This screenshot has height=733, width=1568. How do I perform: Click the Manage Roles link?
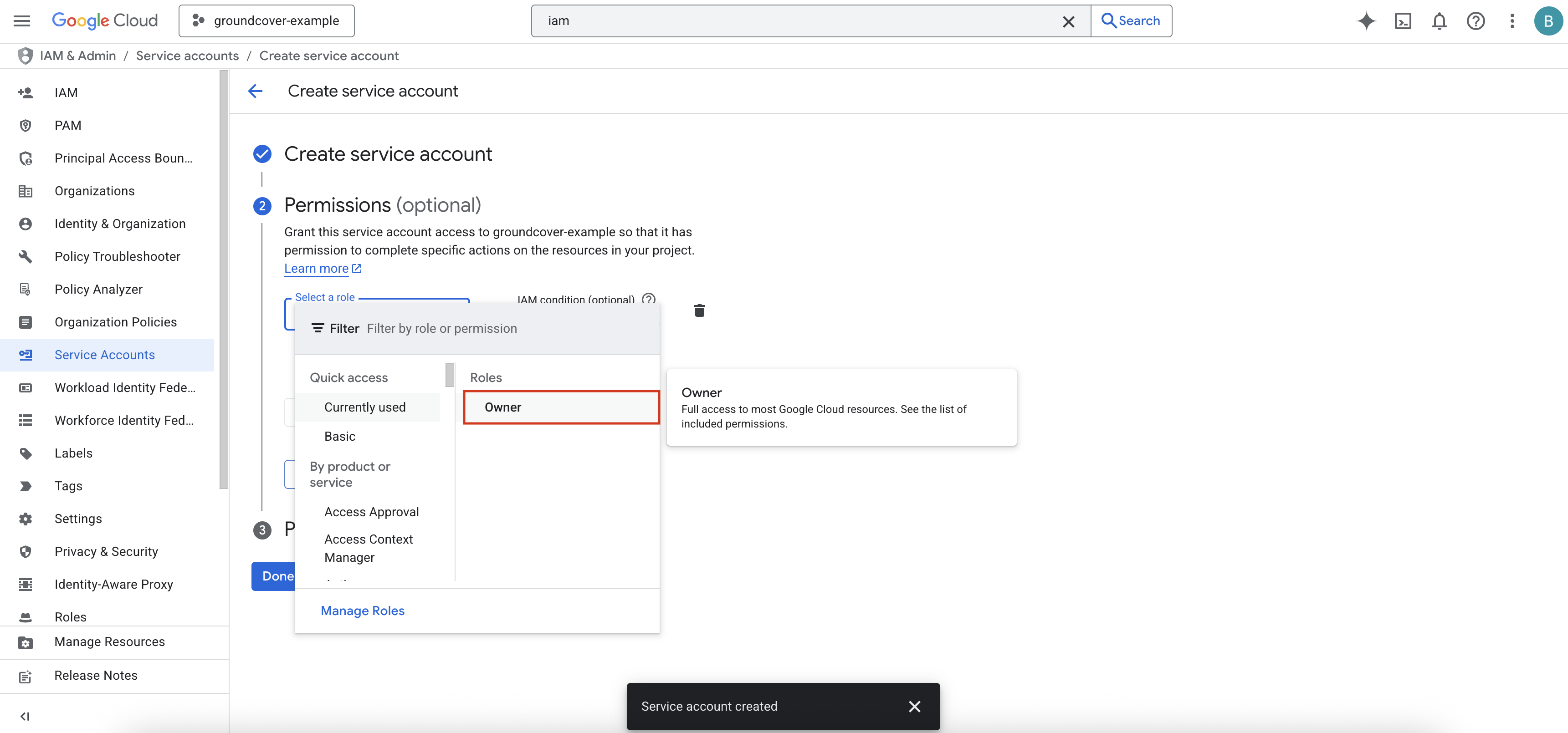coord(362,610)
